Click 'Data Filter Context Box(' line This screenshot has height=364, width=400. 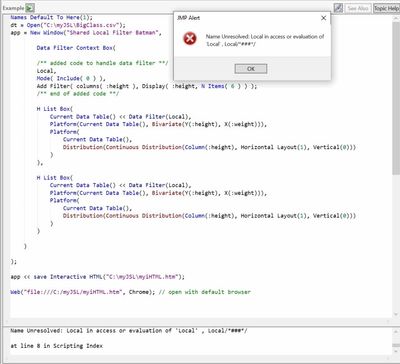tap(76, 48)
